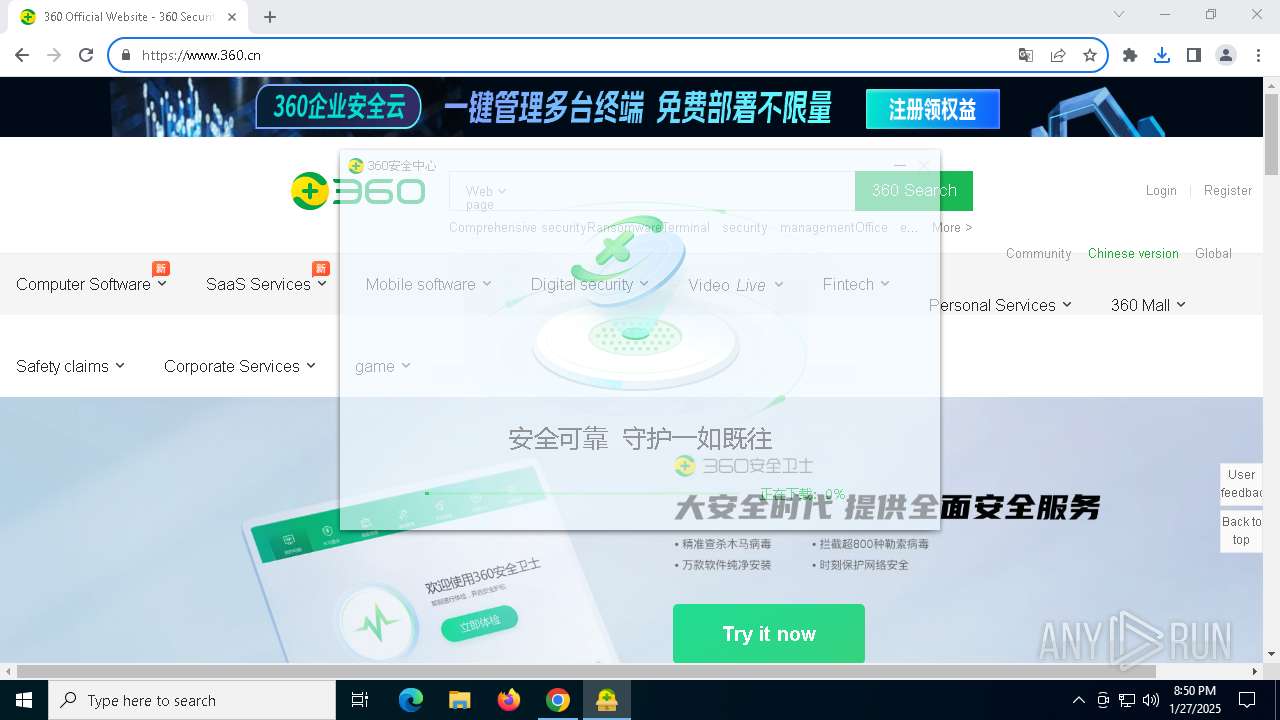Click the 360 Search button
This screenshot has height=720, width=1280.
[914, 190]
